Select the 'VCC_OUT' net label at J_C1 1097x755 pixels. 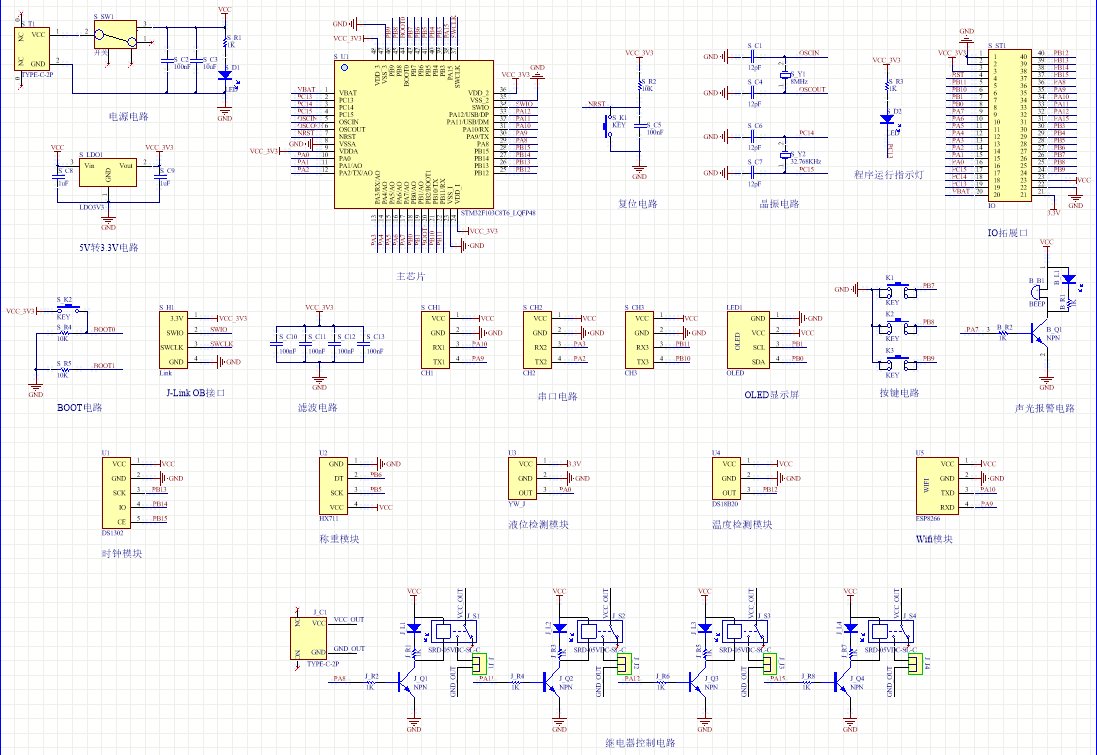349,619
